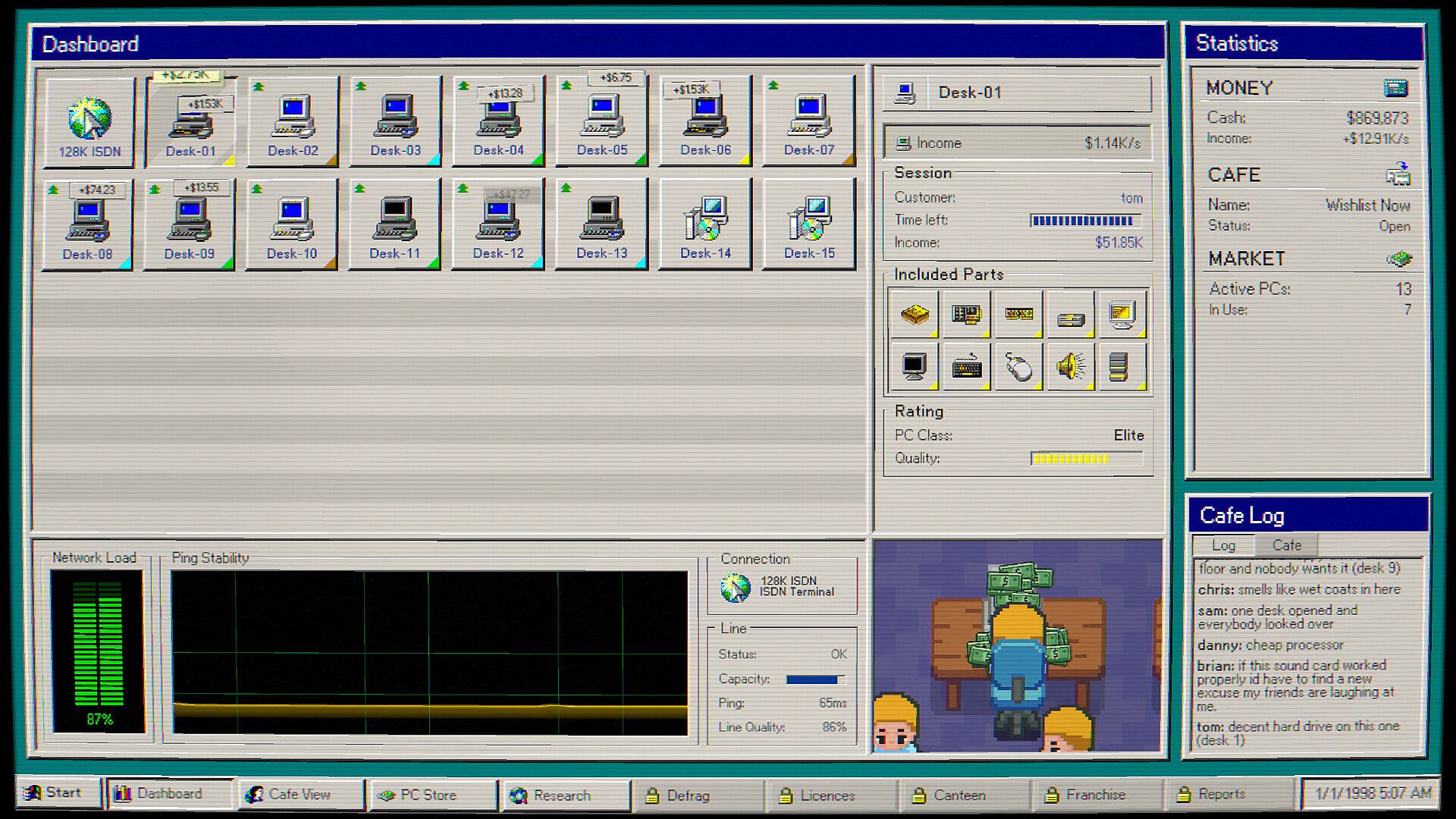1456x819 pixels.
Task: Click the Quality rating bar
Action: [1086, 459]
